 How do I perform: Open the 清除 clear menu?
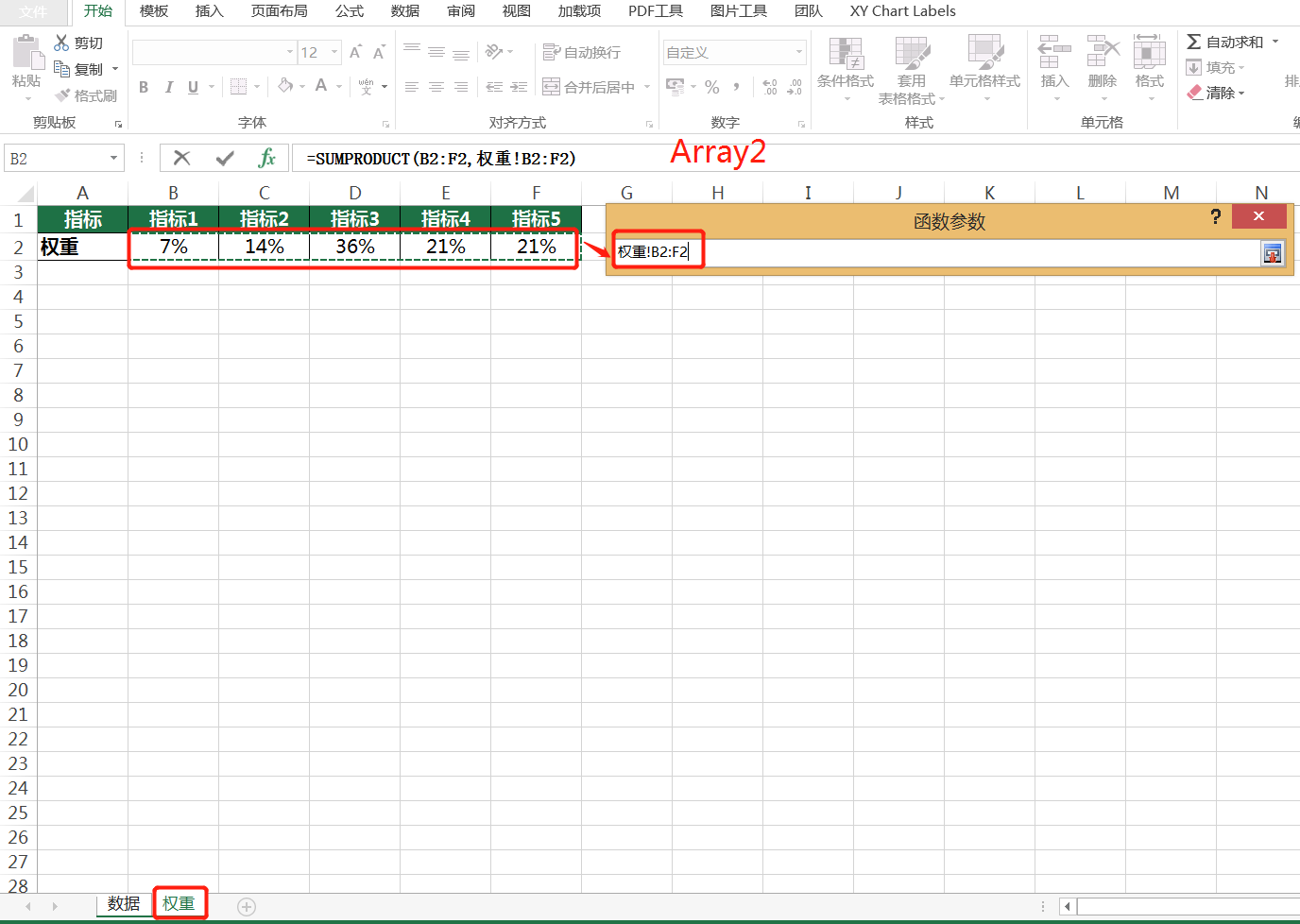(x=1215, y=93)
